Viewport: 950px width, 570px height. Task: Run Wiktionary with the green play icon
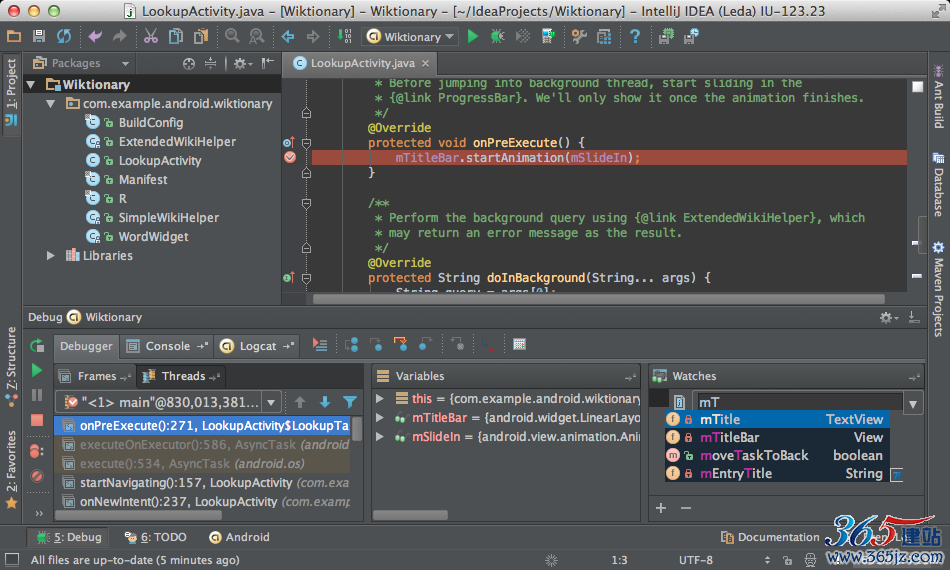pos(473,36)
